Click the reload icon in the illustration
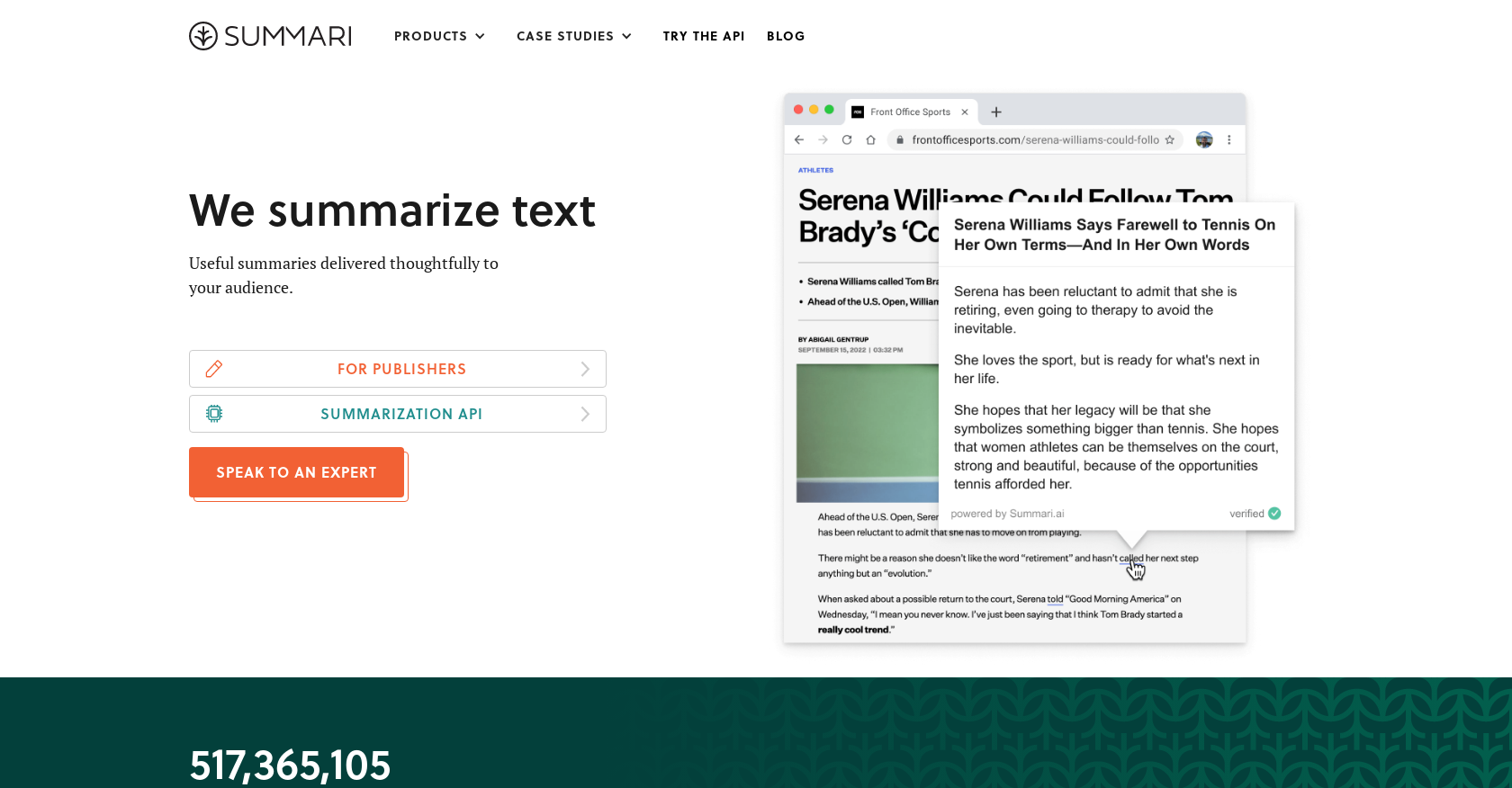The width and height of the screenshot is (1512, 788). (847, 139)
